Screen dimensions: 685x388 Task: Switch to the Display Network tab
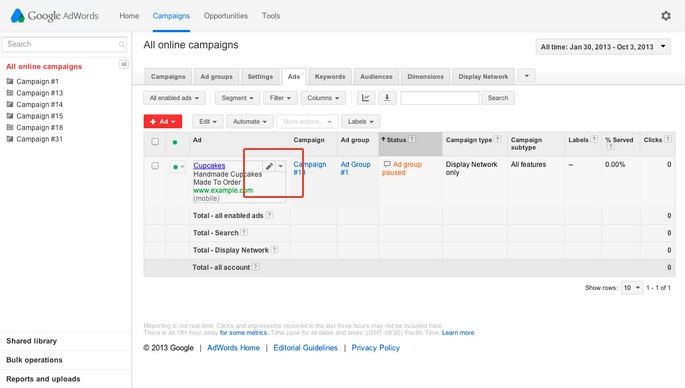click(x=483, y=76)
